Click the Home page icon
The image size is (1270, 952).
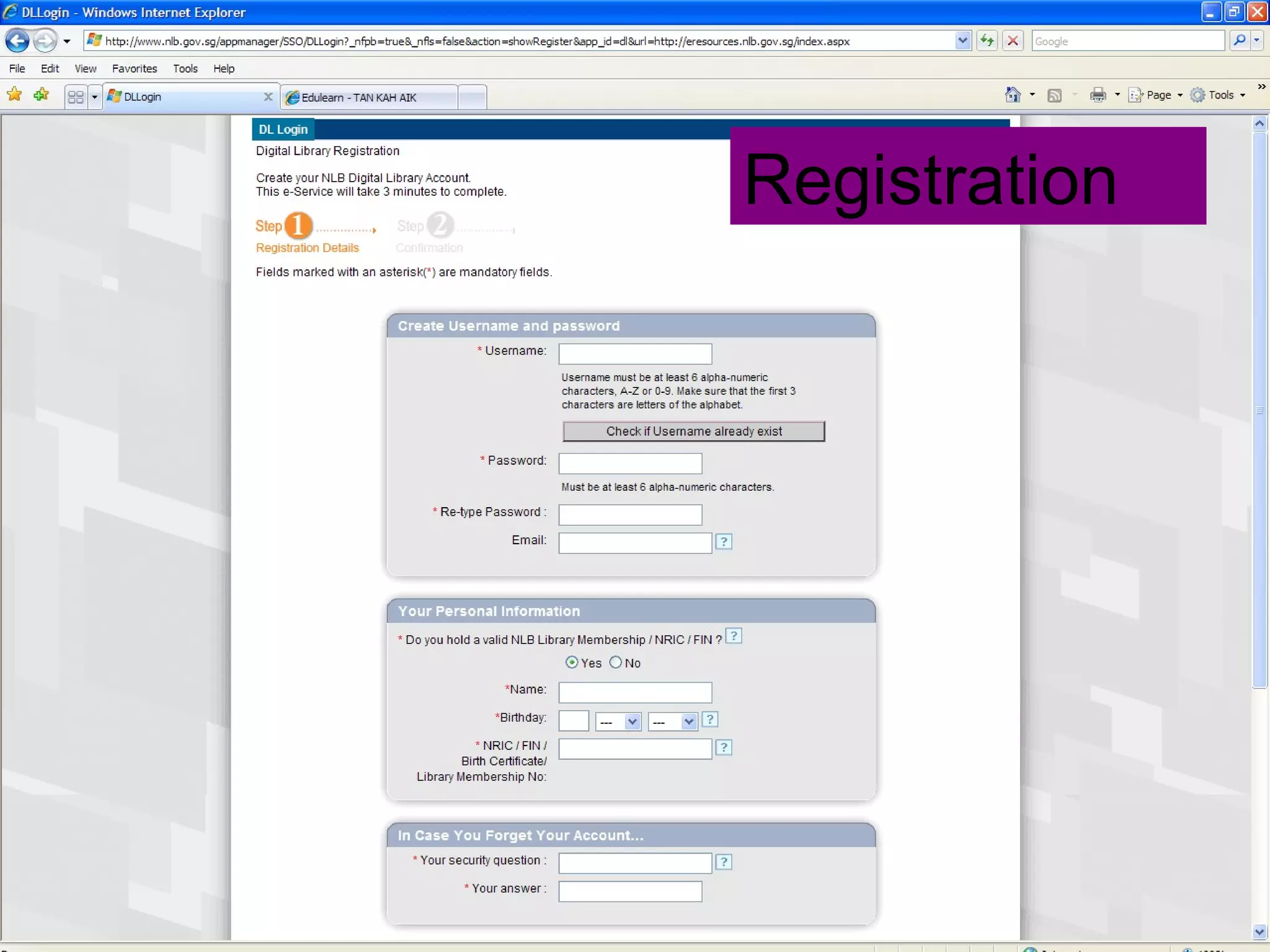coord(1013,95)
